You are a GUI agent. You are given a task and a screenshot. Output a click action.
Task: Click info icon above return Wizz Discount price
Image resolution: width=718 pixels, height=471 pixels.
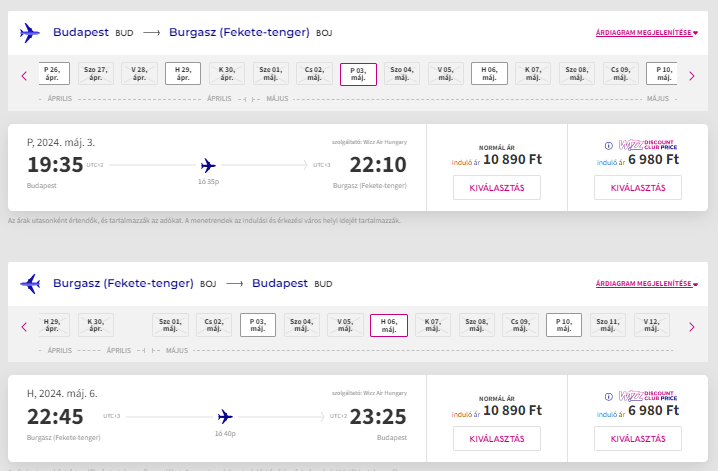pos(608,396)
